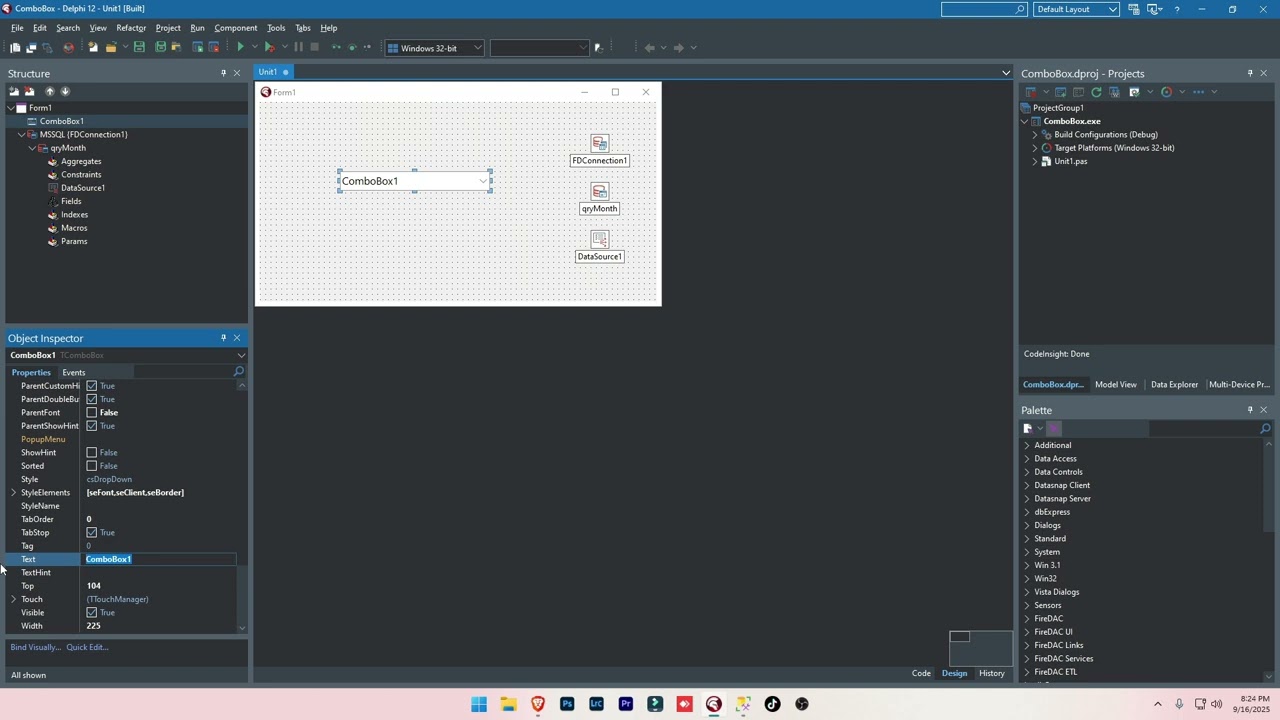
Task: Expand Data Access palette category
Action: pyautogui.click(x=1027, y=459)
